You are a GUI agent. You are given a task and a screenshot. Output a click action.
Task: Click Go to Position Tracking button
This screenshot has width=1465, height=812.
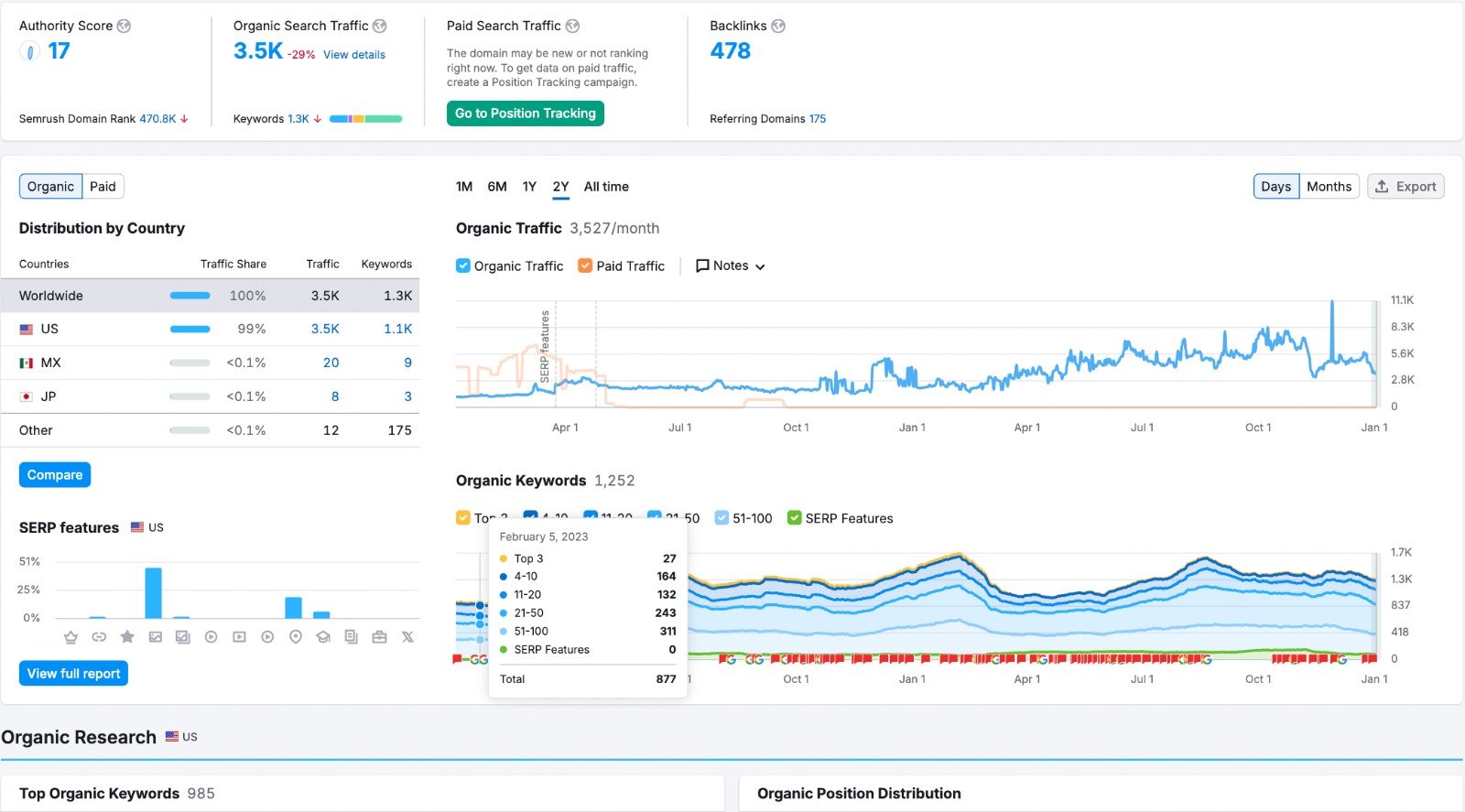[x=526, y=114]
